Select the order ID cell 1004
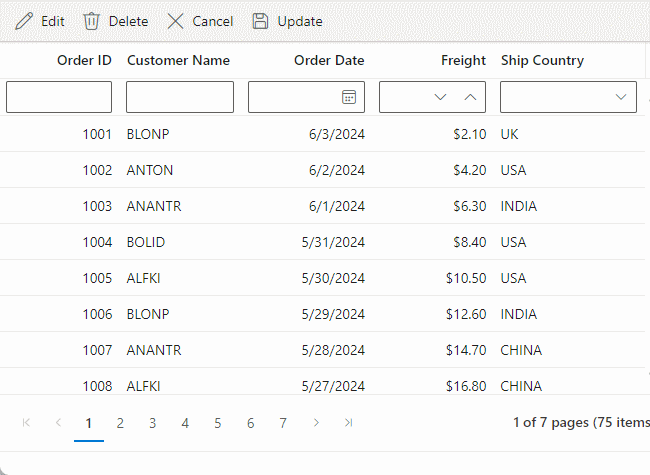650x475 pixels. click(x=97, y=242)
